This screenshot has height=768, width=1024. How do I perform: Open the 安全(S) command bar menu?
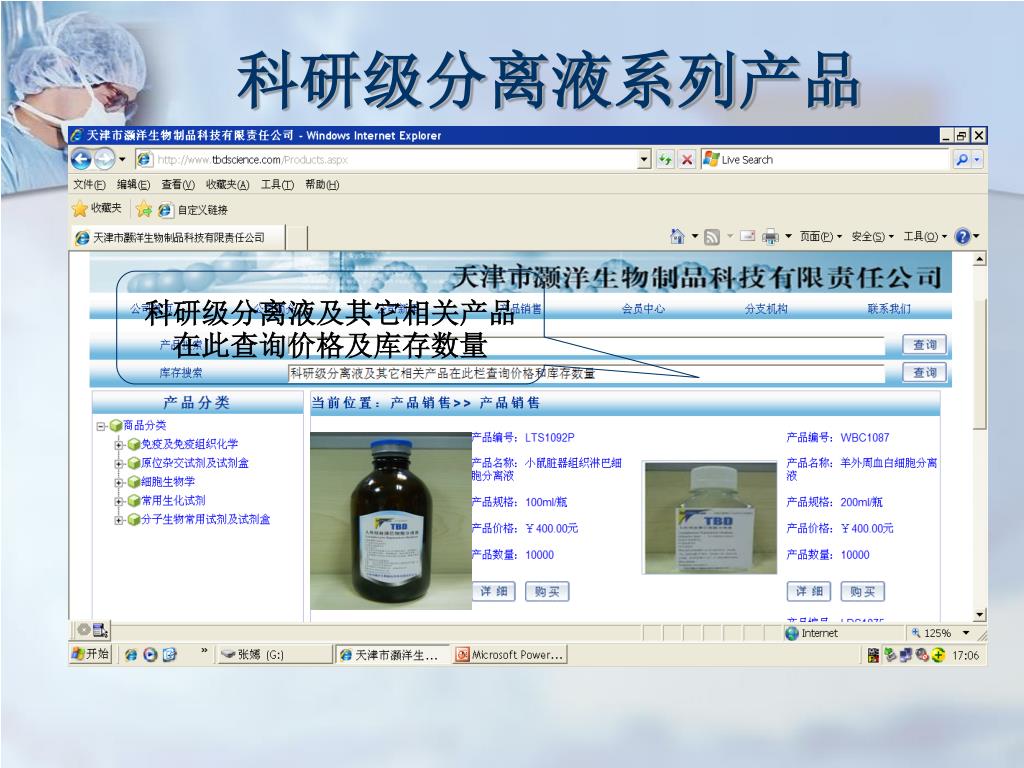872,236
